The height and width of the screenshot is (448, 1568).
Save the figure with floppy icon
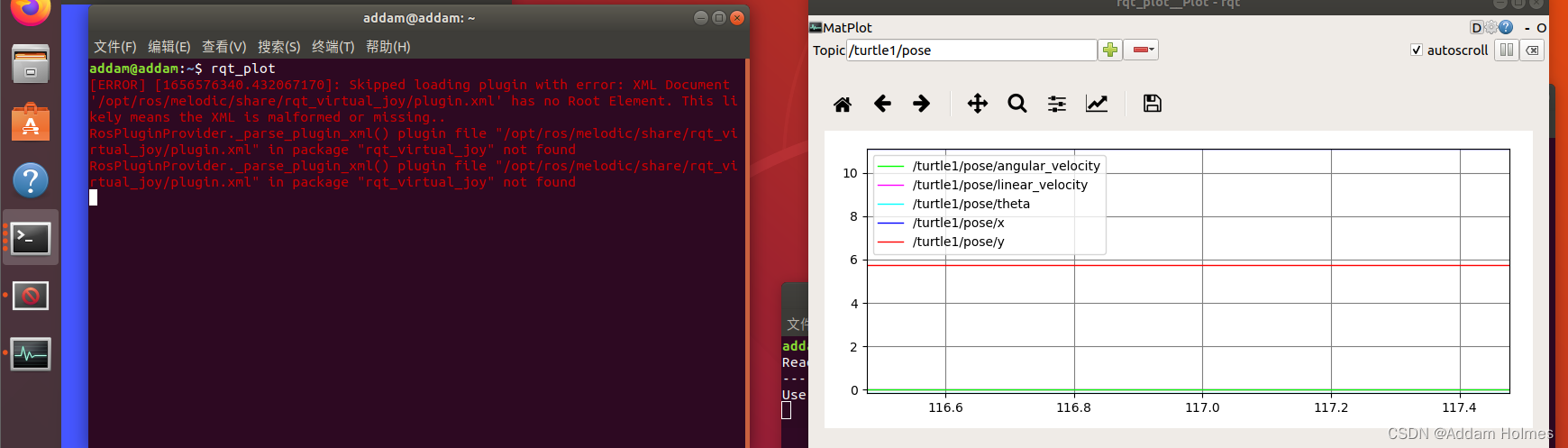click(x=1152, y=104)
